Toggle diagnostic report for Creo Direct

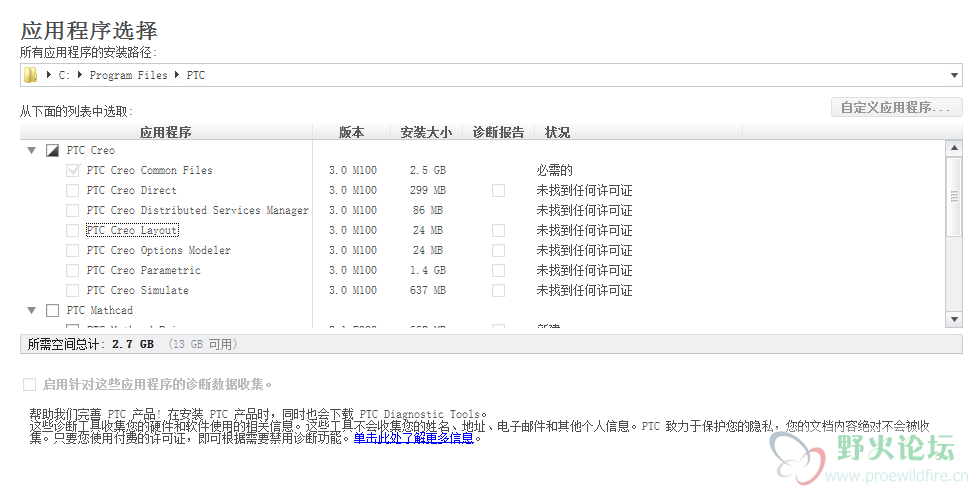pyautogui.click(x=498, y=190)
